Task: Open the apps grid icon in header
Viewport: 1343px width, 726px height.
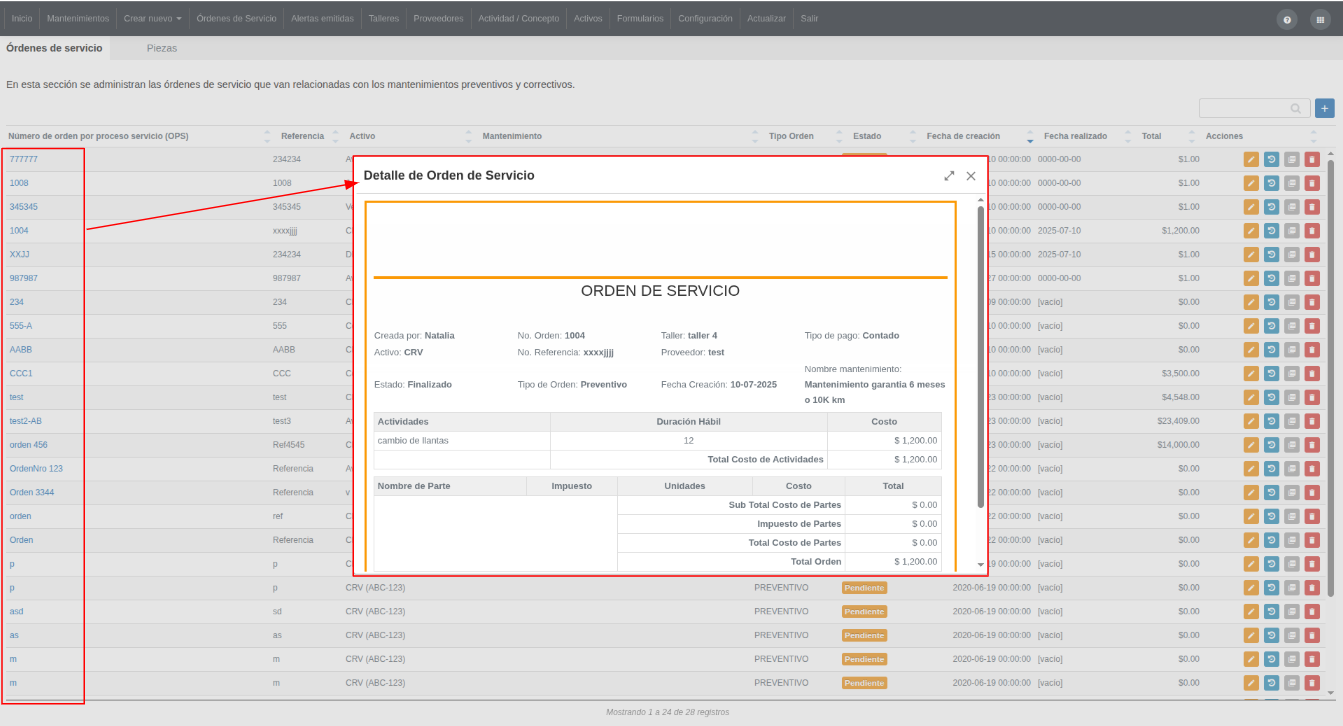Action: (1320, 19)
